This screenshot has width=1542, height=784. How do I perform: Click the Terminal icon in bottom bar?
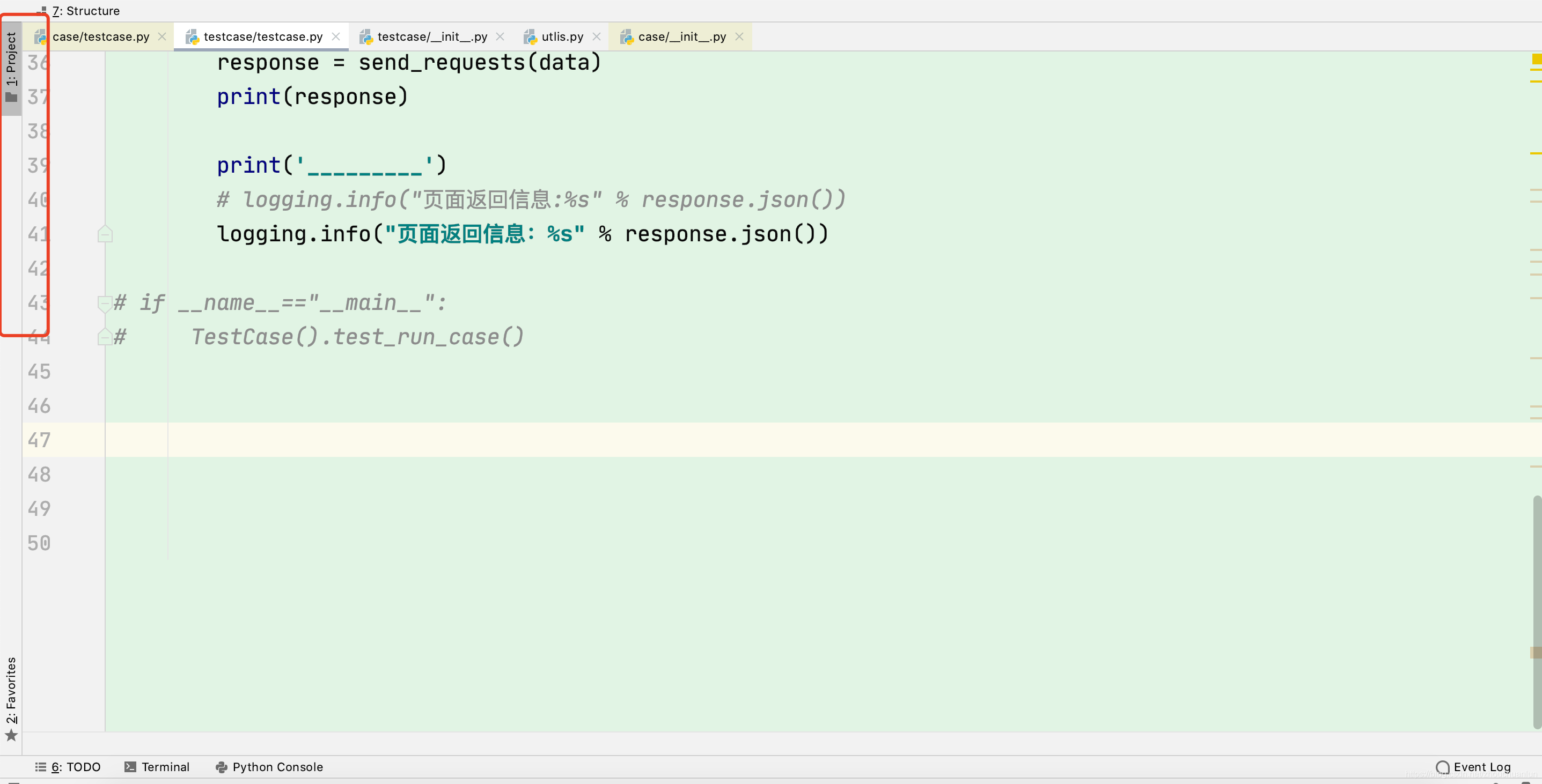coord(130,767)
